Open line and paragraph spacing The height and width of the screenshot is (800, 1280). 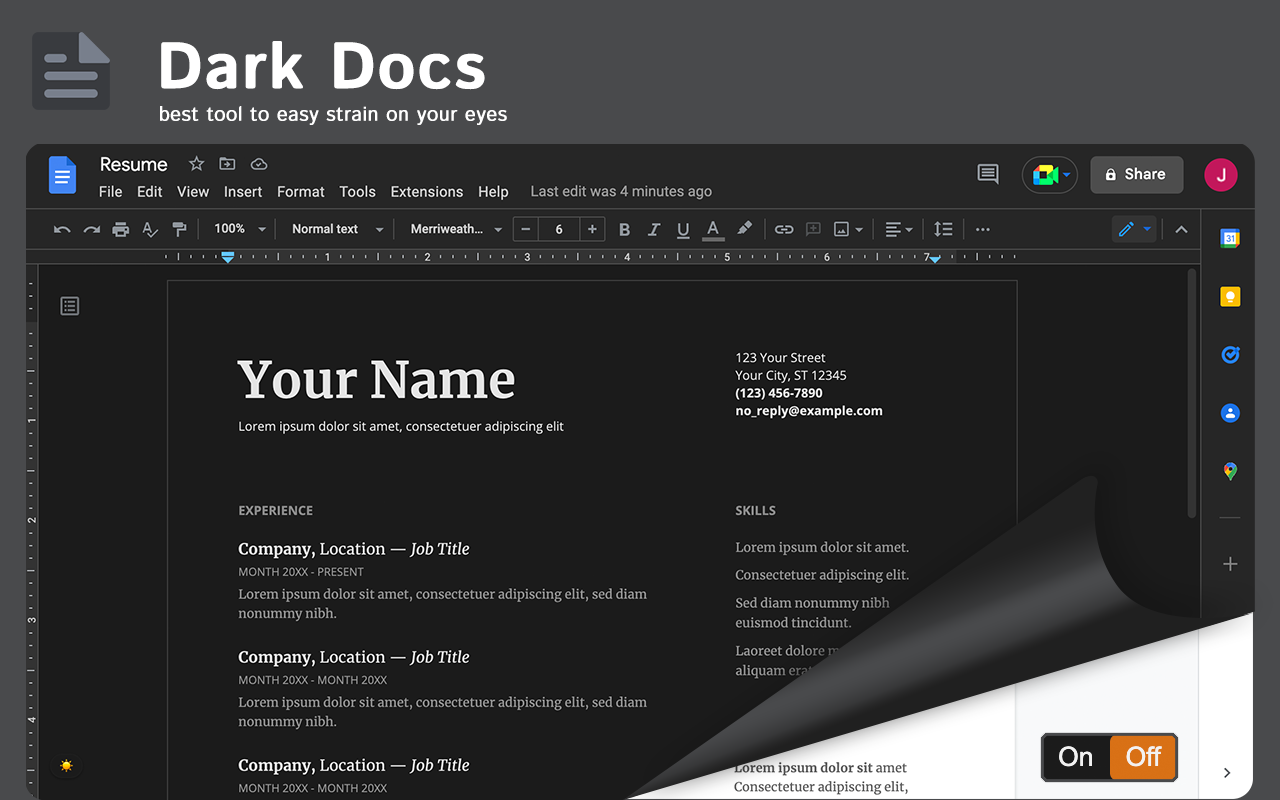tap(943, 229)
